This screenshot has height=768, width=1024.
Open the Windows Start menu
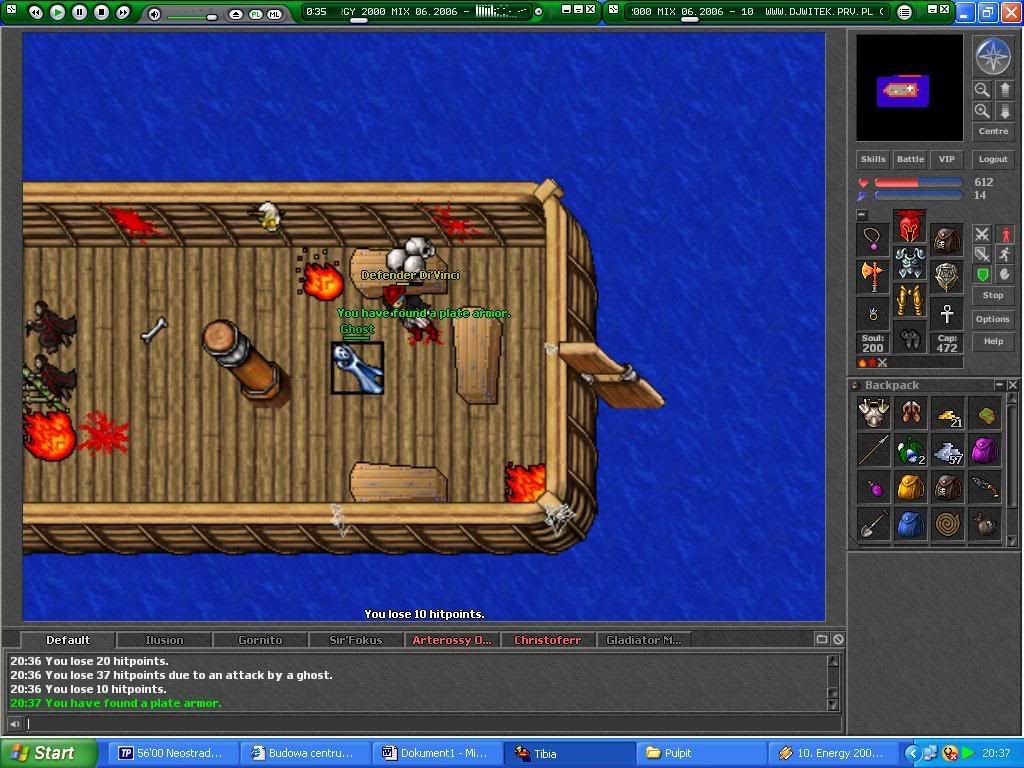click(x=49, y=753)
